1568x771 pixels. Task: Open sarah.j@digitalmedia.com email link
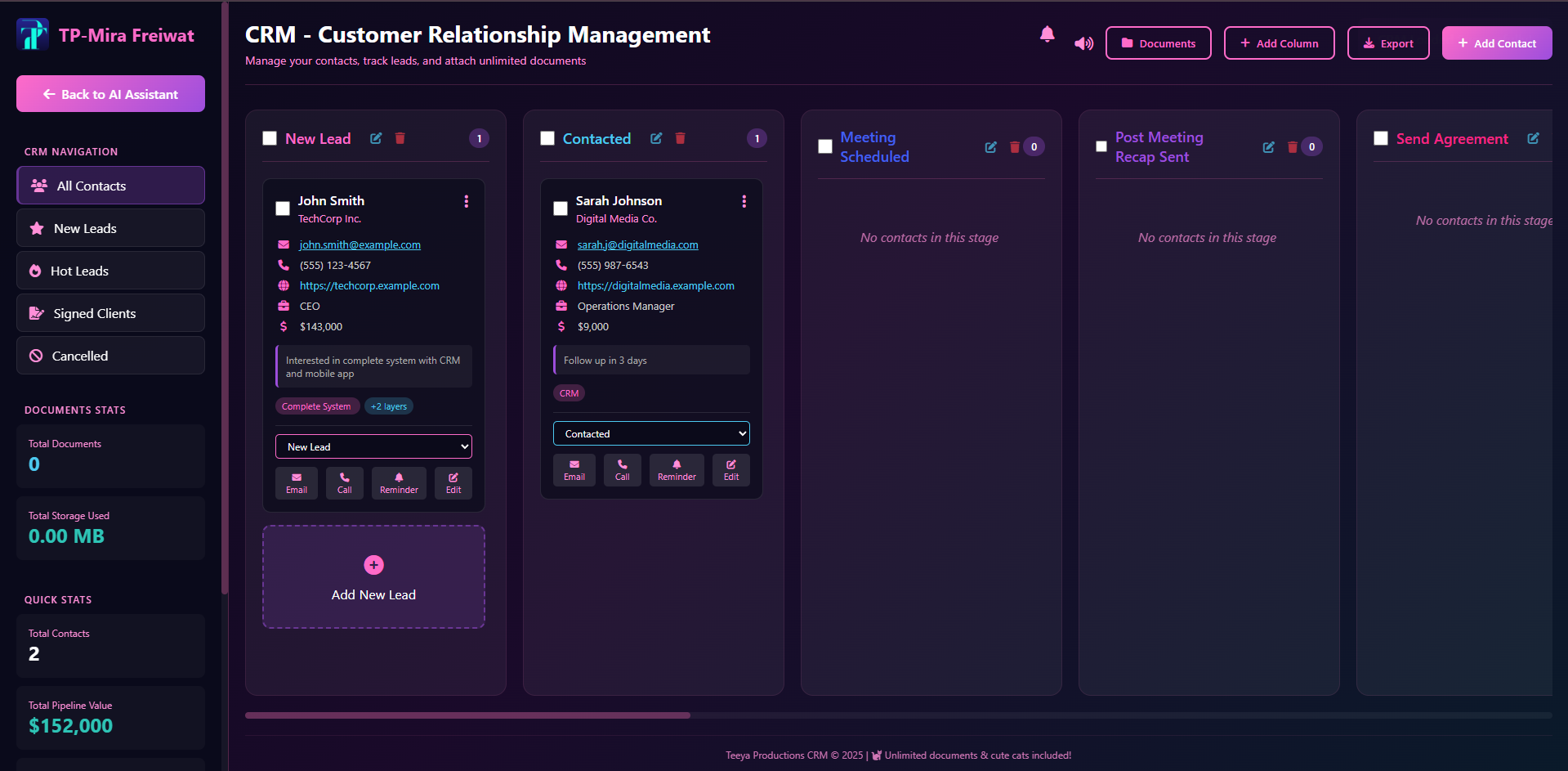(x=637, y=244)
